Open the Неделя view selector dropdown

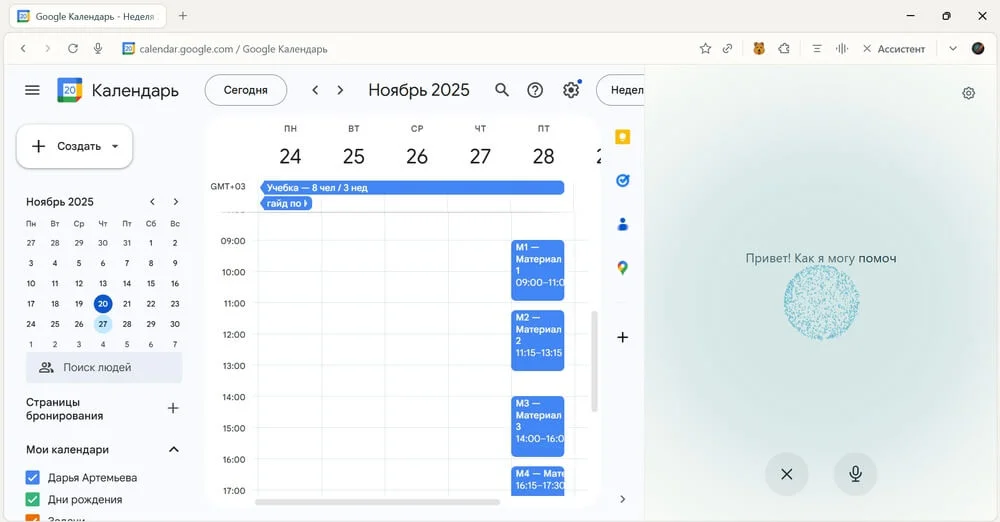[622, 90]
